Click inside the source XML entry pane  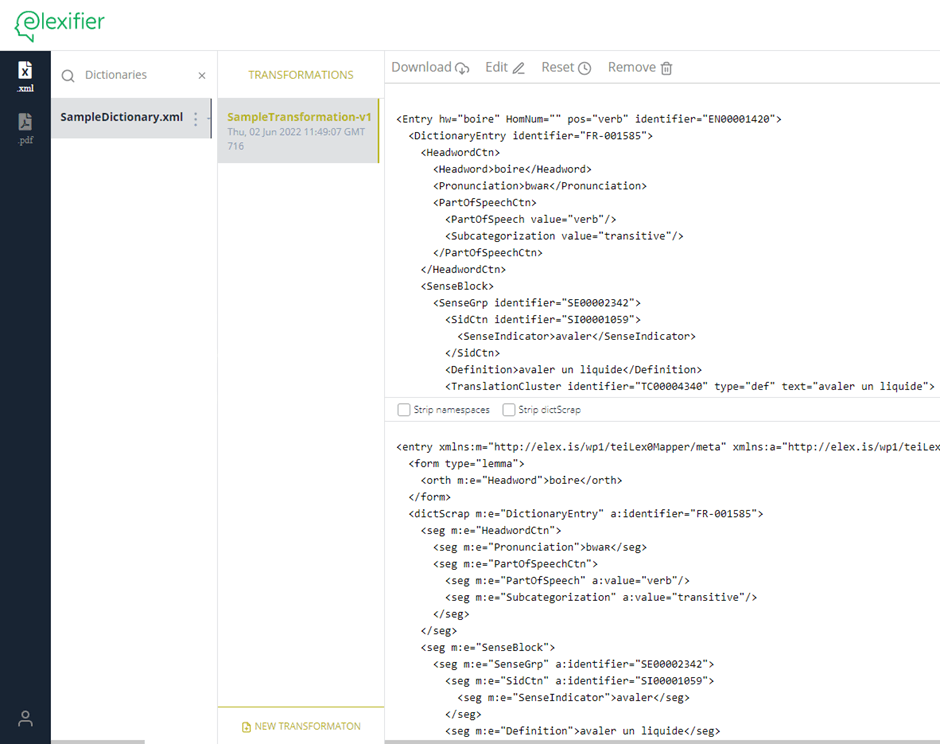point(660,250)
